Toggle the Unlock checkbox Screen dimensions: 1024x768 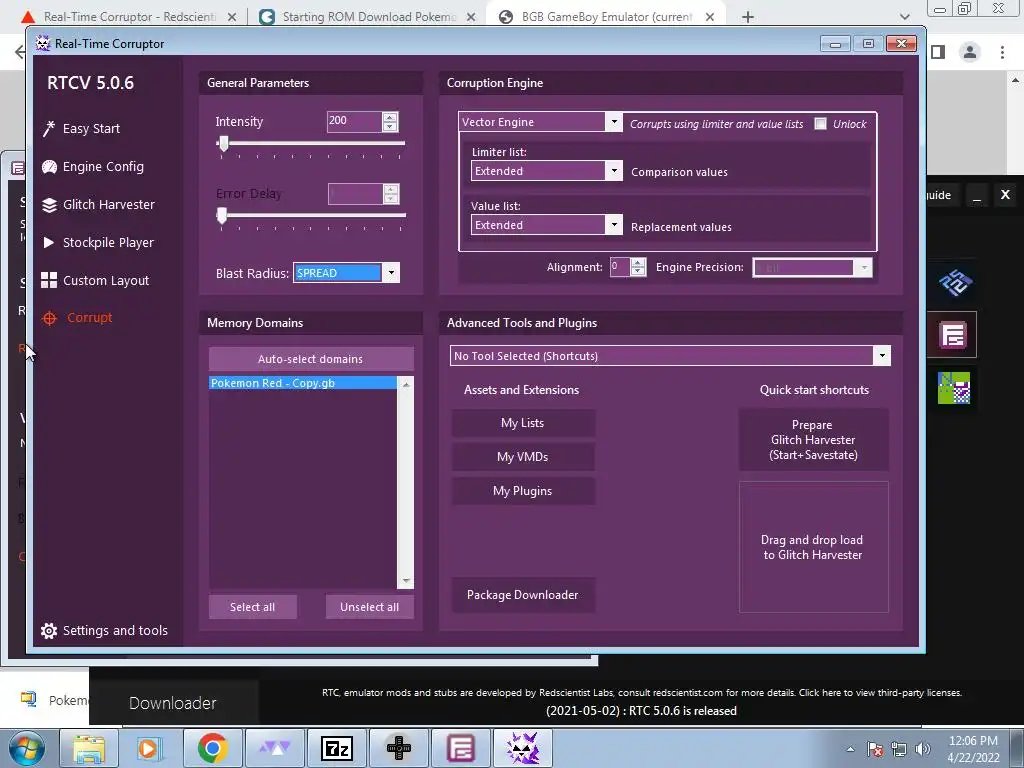(820, 123)
